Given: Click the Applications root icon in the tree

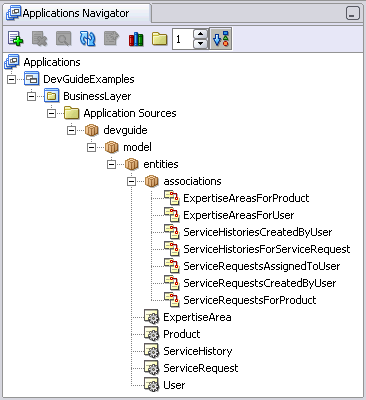Looking at the screenshot, I should [12, 62].
